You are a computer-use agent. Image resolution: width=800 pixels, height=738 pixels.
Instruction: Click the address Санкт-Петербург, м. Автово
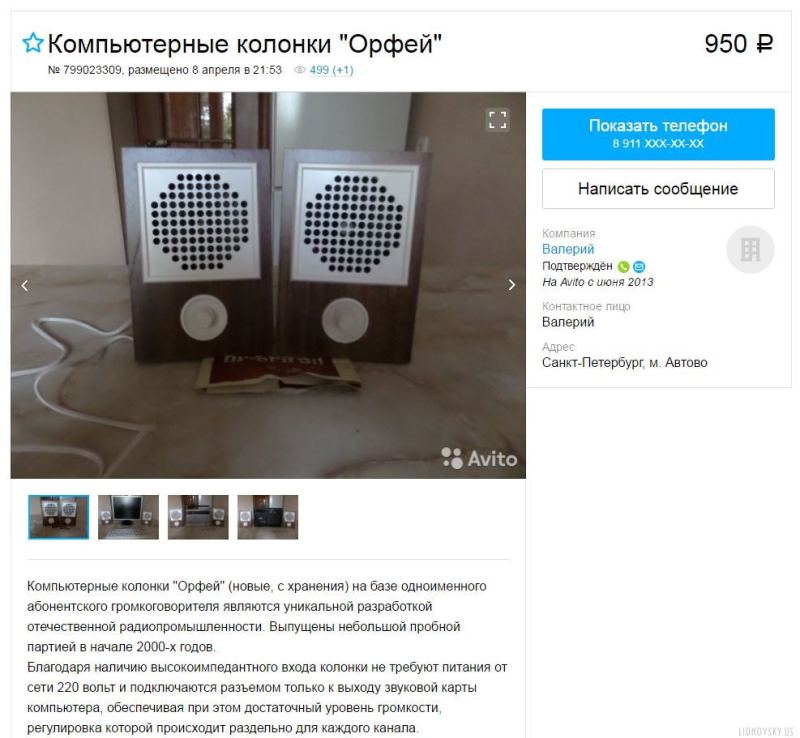click(624, 362)
